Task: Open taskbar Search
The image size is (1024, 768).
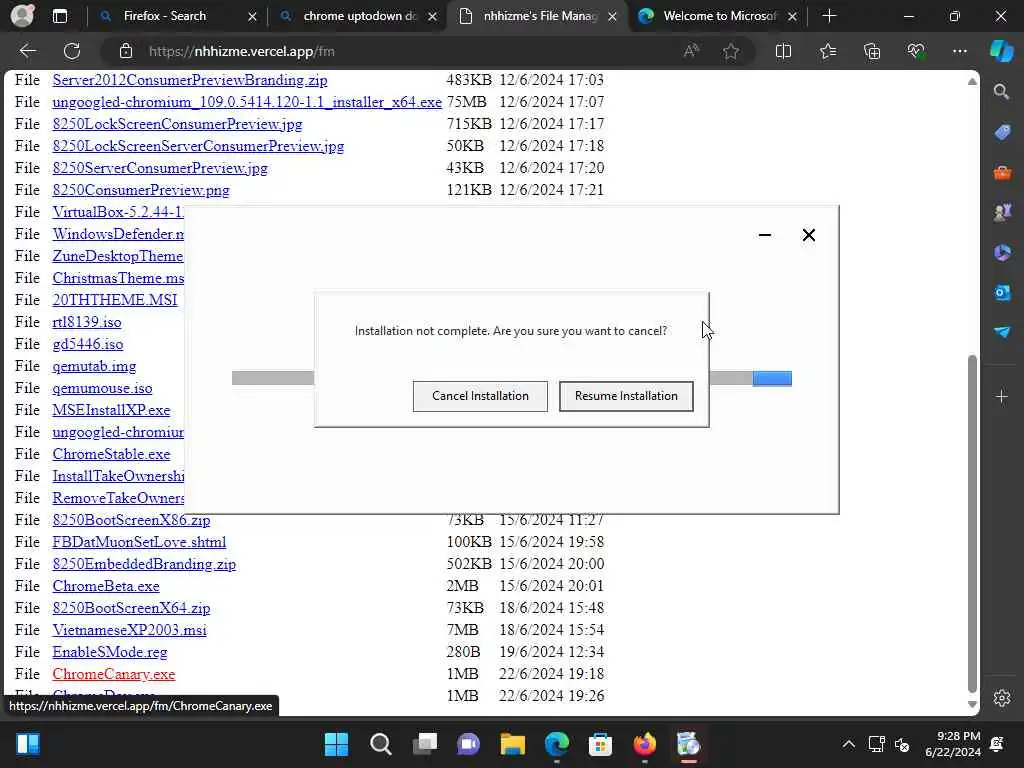Action: point(380,744)
